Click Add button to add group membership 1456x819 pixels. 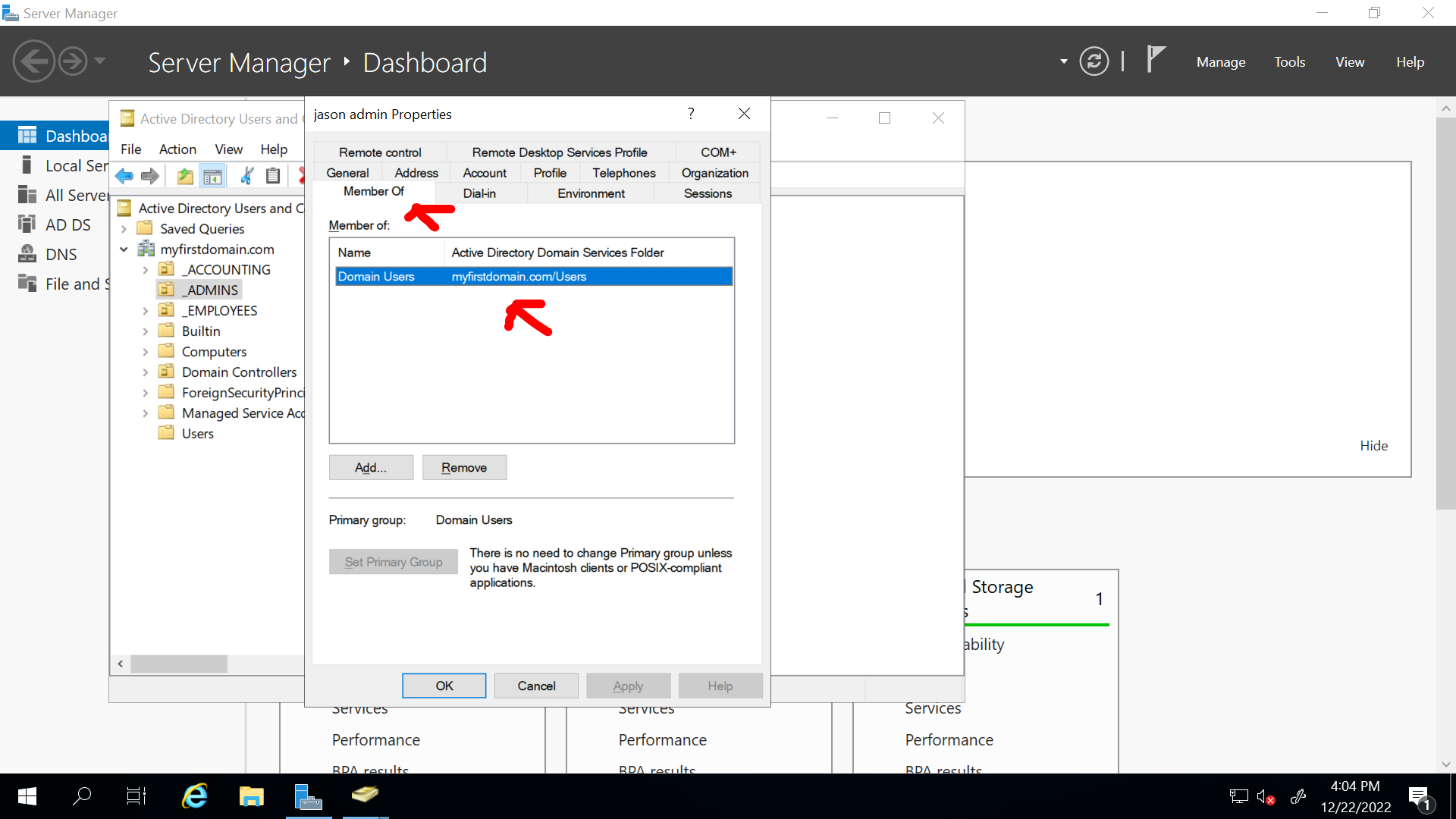[370, 467]
